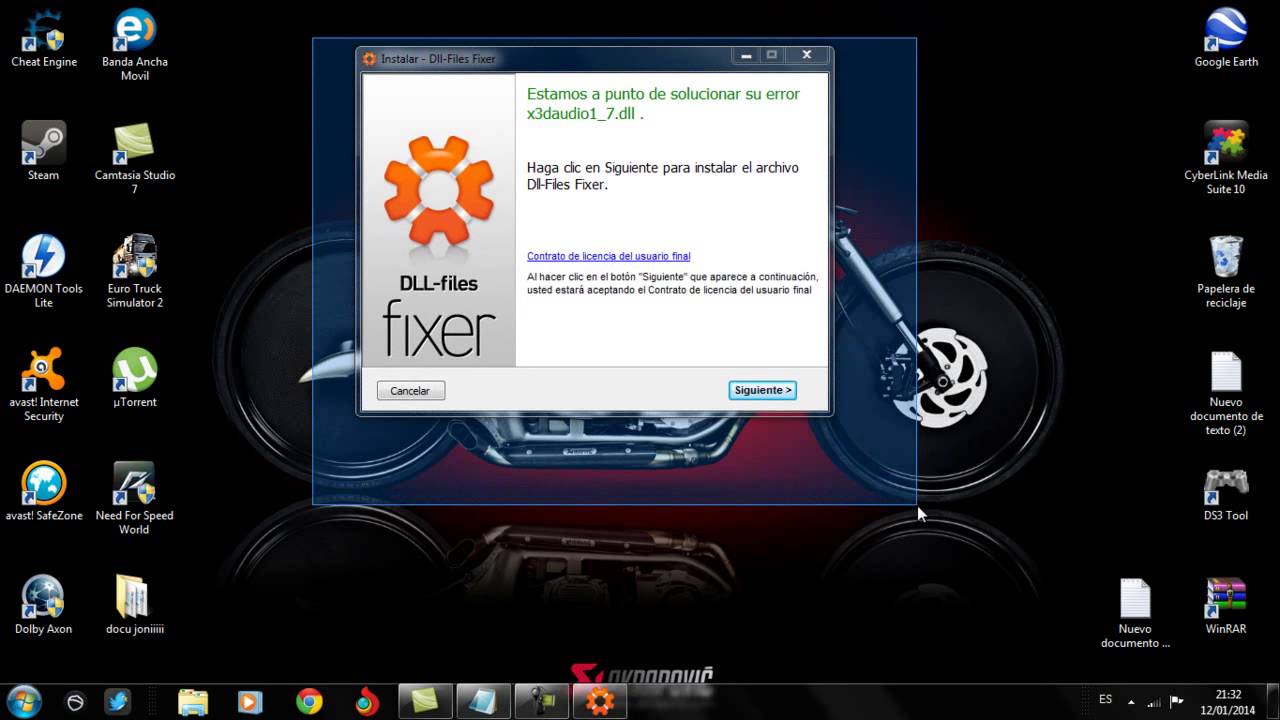1280x720 pixels.
Task: Select the WinRAR desktop icon
Action: [1226, 606]
